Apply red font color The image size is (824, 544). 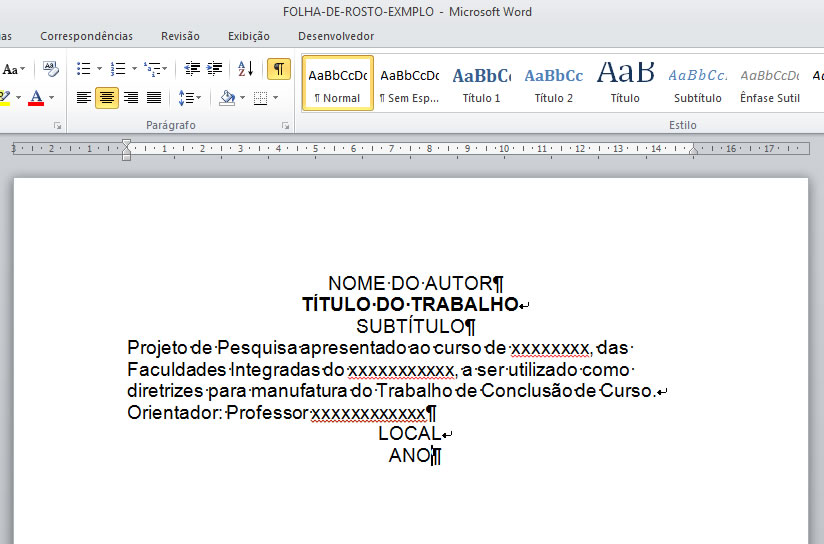[36, 98]
